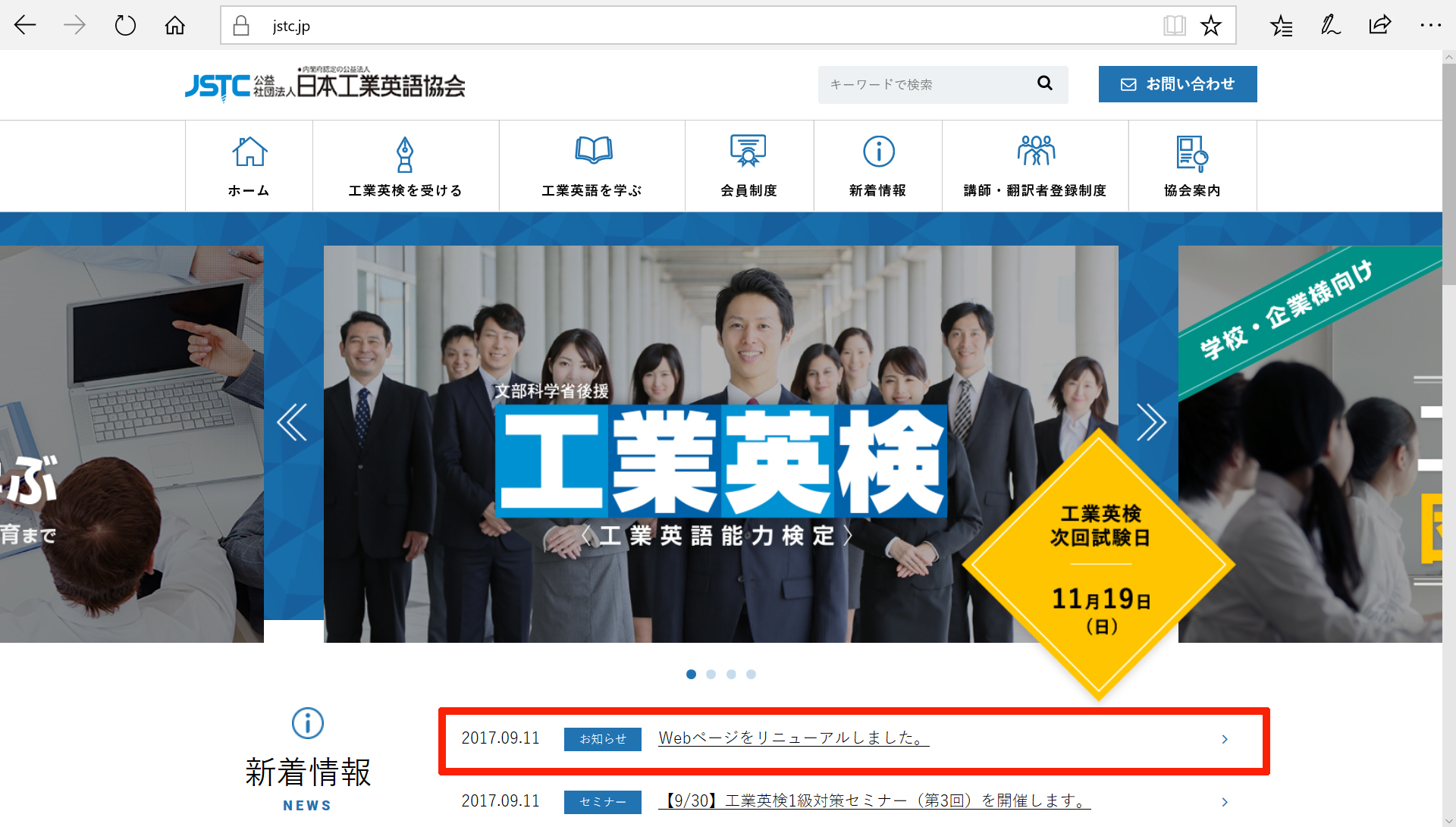Screen dimensions: 1456x827
Task: Open the favorites hub icon
Action: [x=1282, y=26]
